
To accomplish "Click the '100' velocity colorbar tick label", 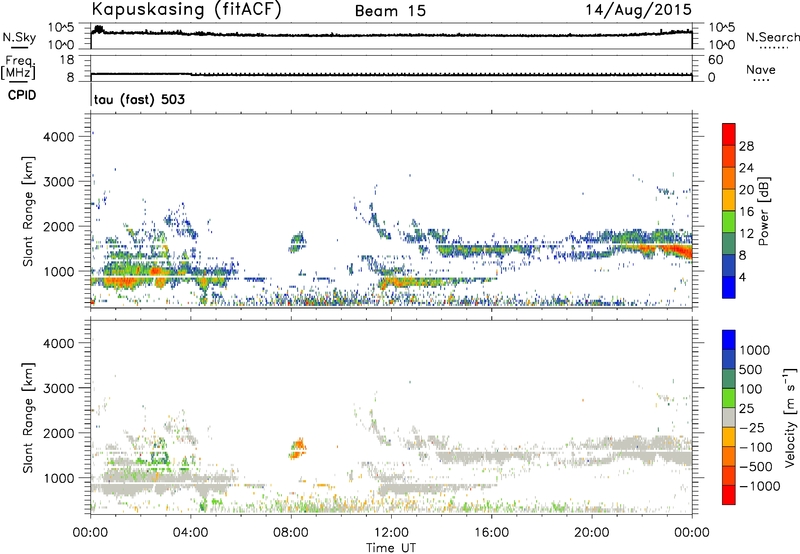I will [751, 389].
